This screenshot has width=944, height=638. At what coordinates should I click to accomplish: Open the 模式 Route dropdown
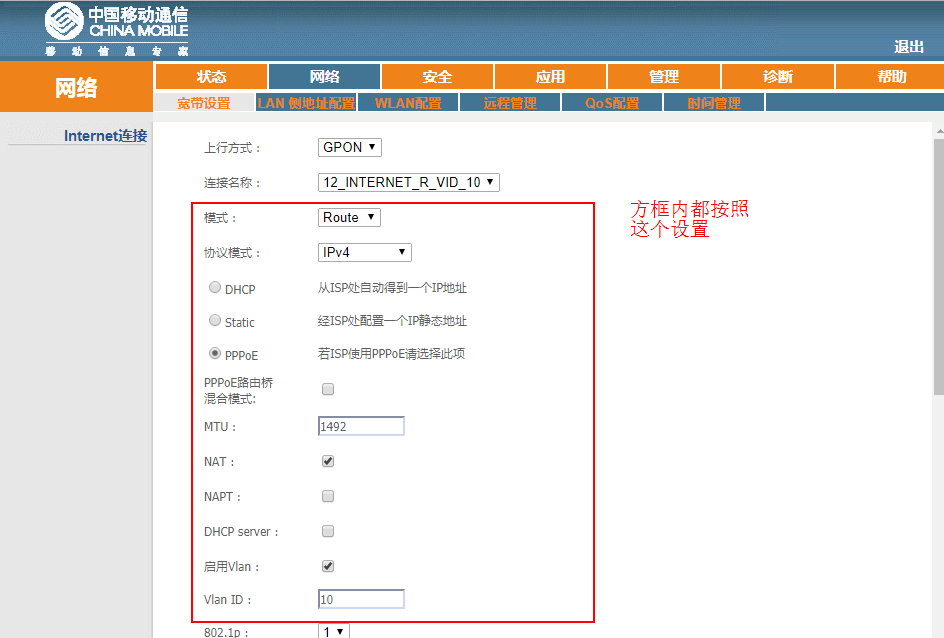349,217
